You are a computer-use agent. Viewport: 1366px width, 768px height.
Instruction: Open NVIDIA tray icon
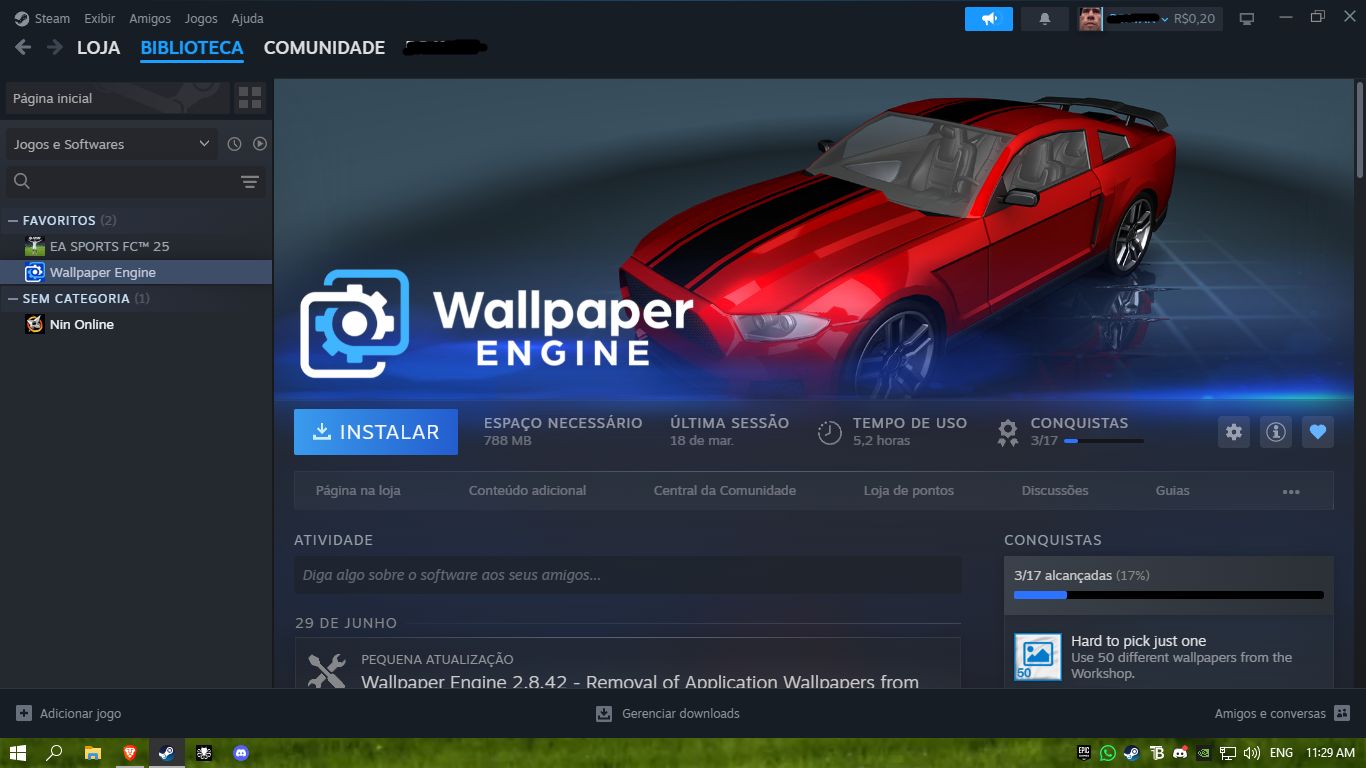[1204, 752]
